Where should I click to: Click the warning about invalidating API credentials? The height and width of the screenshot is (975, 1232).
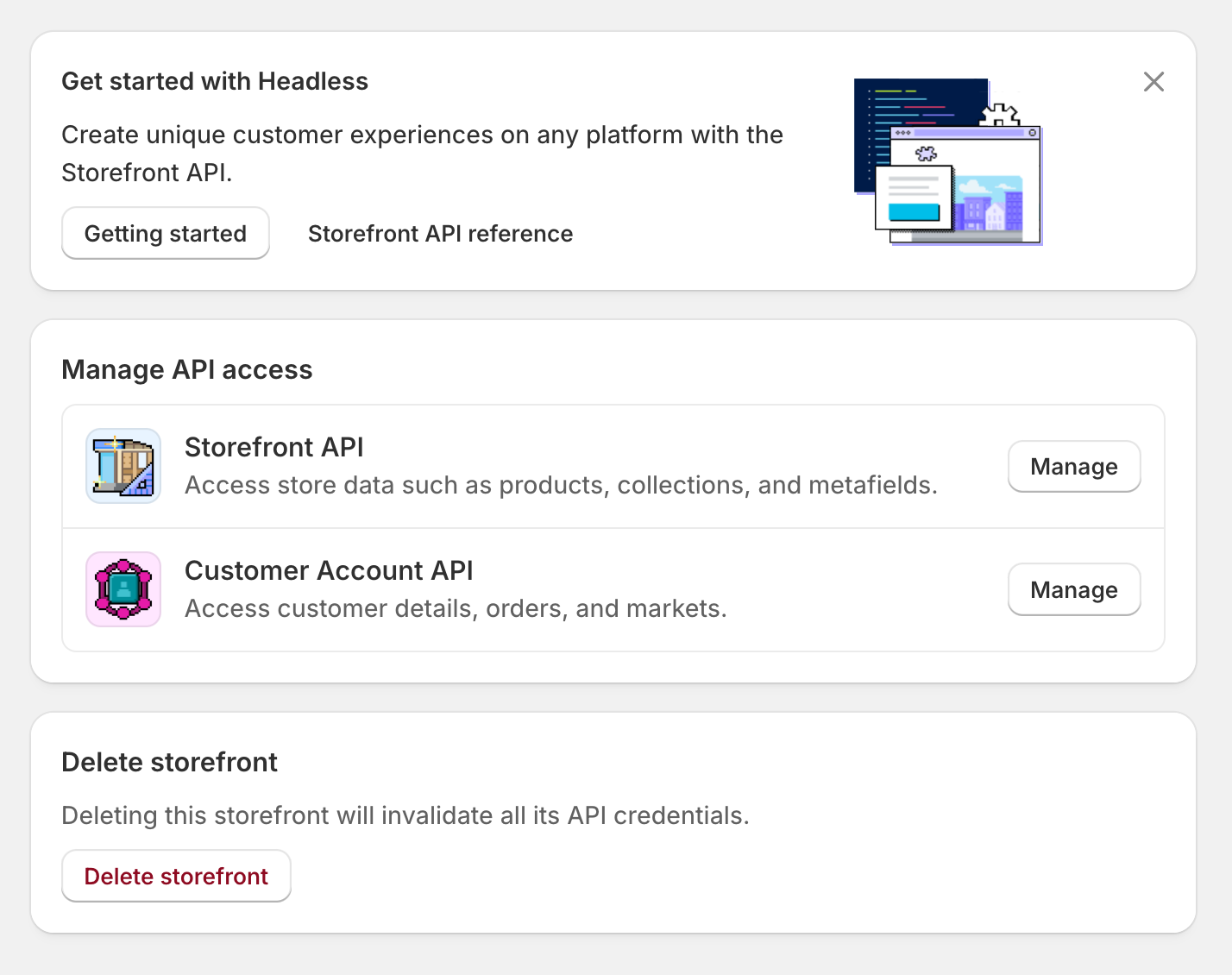pos(405,815)
